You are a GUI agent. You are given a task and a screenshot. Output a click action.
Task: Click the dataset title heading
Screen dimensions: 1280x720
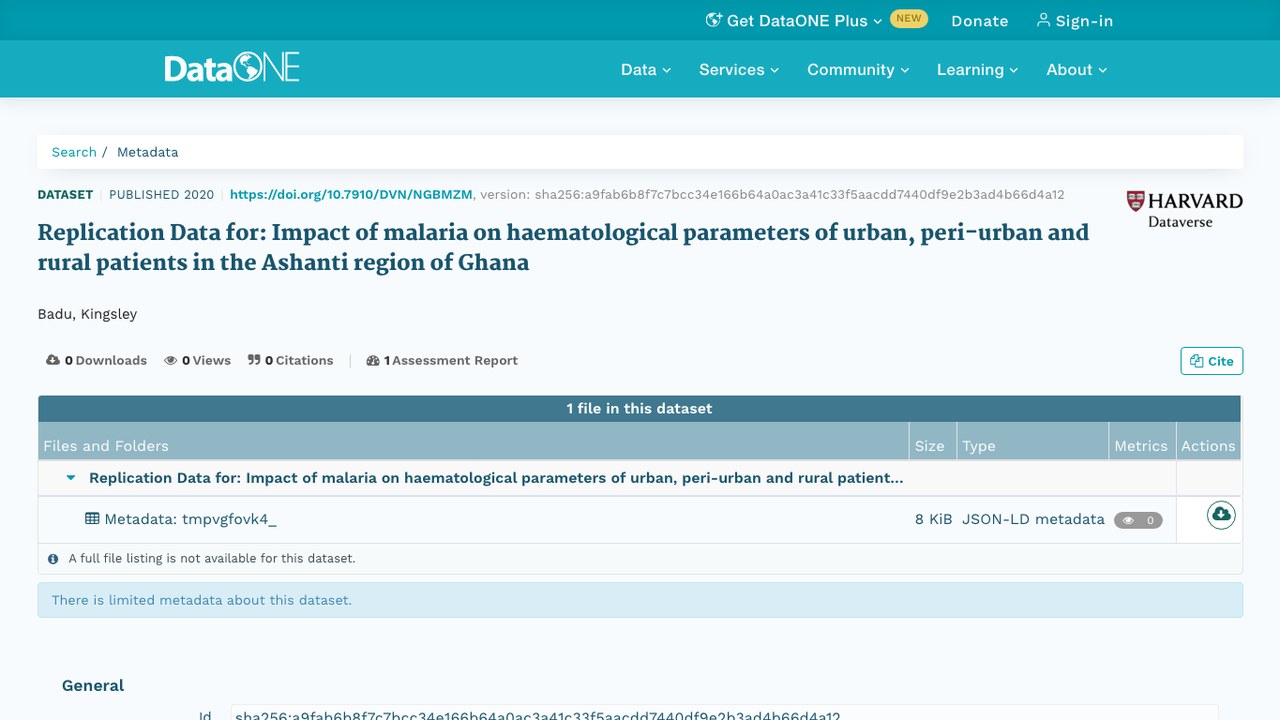(x=563, y=247)
